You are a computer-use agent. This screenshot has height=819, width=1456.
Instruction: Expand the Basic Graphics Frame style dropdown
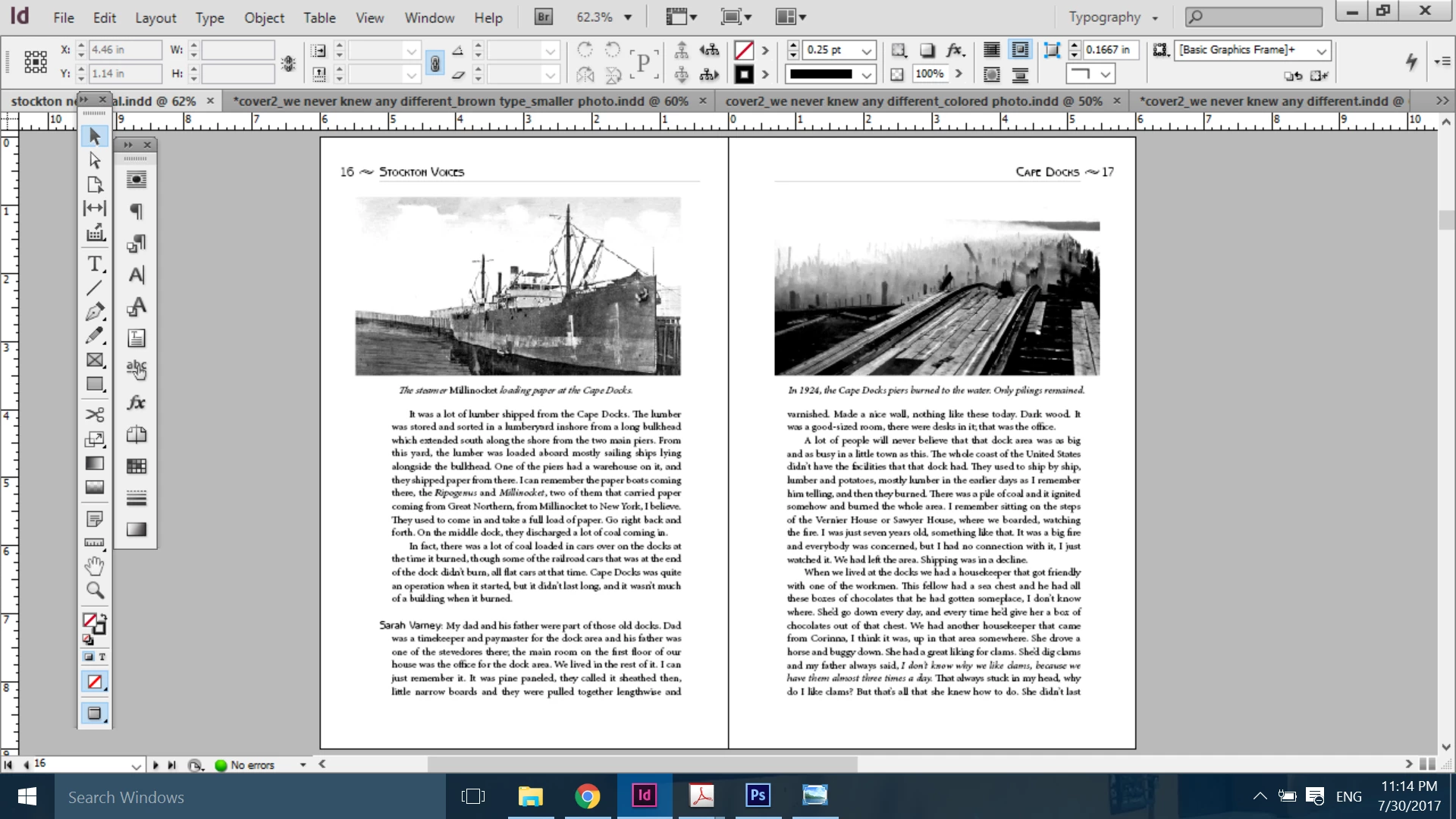click(1322, 51)
